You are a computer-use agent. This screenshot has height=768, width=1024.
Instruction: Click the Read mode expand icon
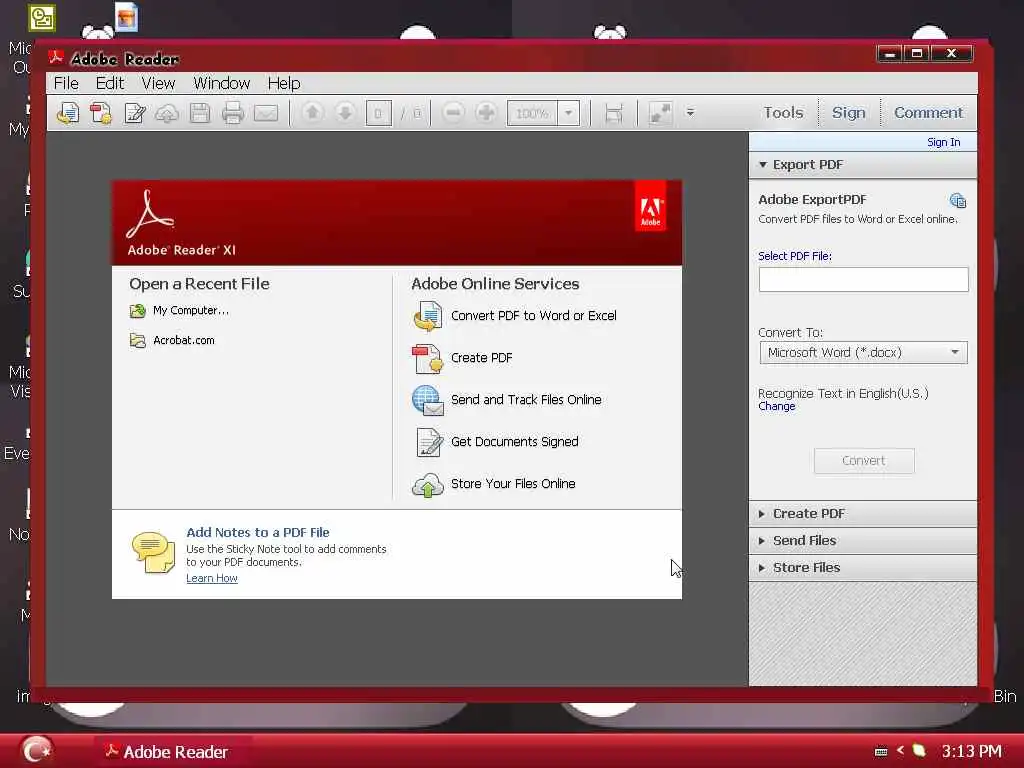pos(660,113)
